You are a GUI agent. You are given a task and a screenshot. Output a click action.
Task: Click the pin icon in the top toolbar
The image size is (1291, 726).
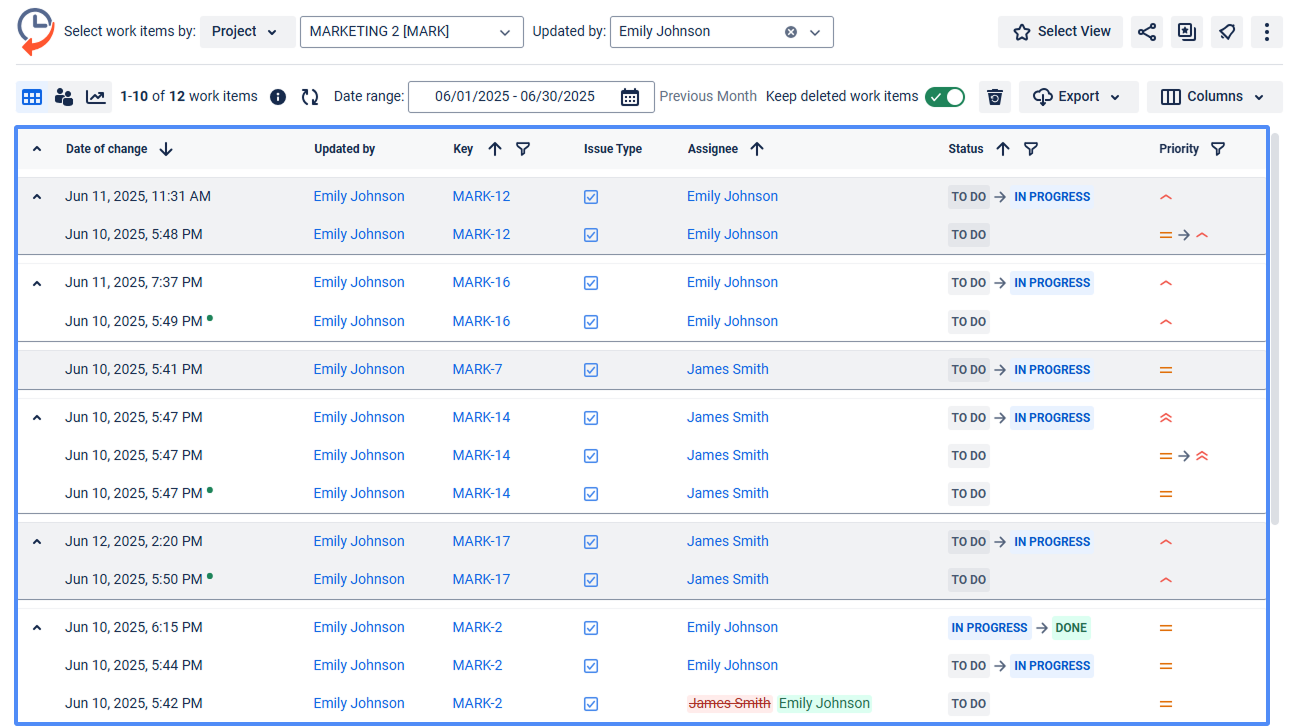coord(1227,32)
